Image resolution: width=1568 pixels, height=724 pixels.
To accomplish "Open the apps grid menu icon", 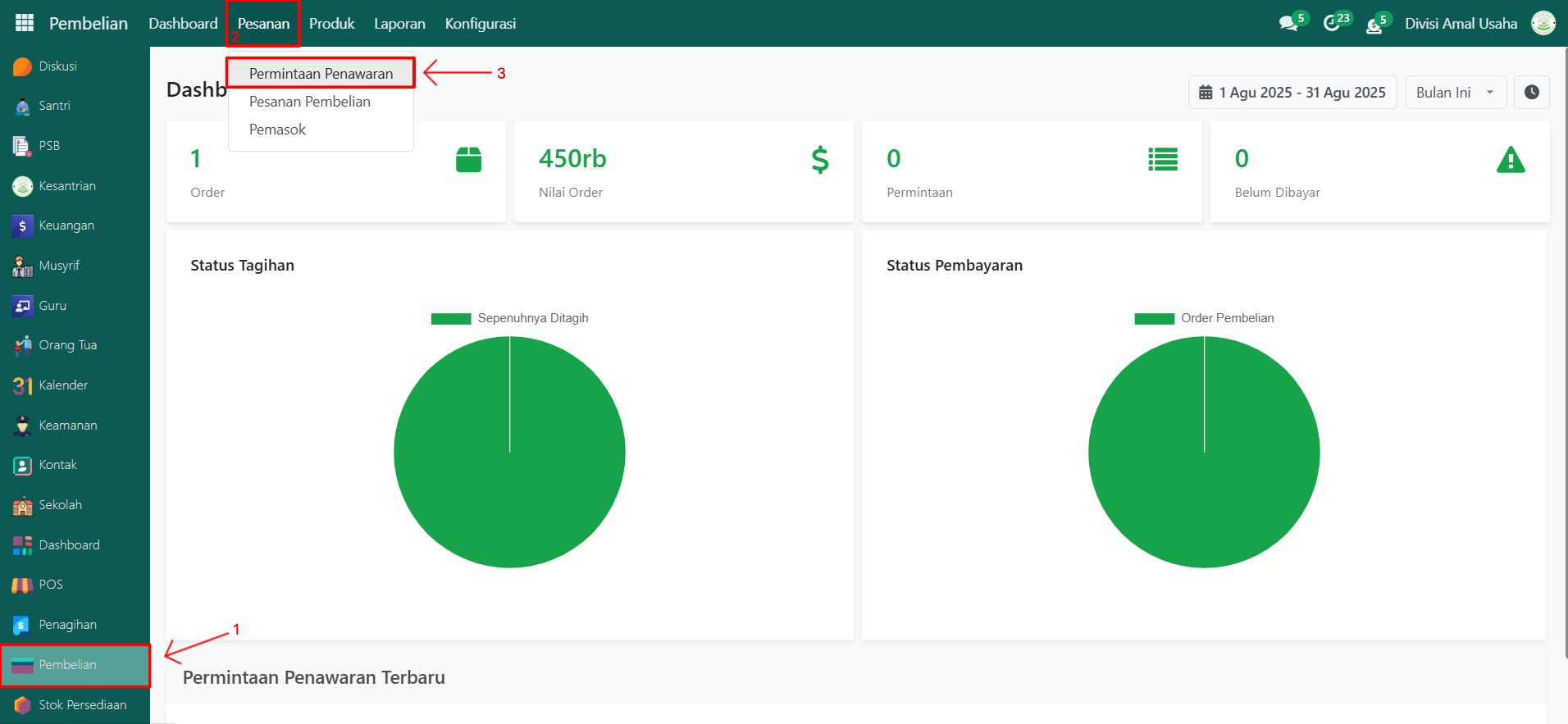I will pyautogui.click(x=25, y=23).
